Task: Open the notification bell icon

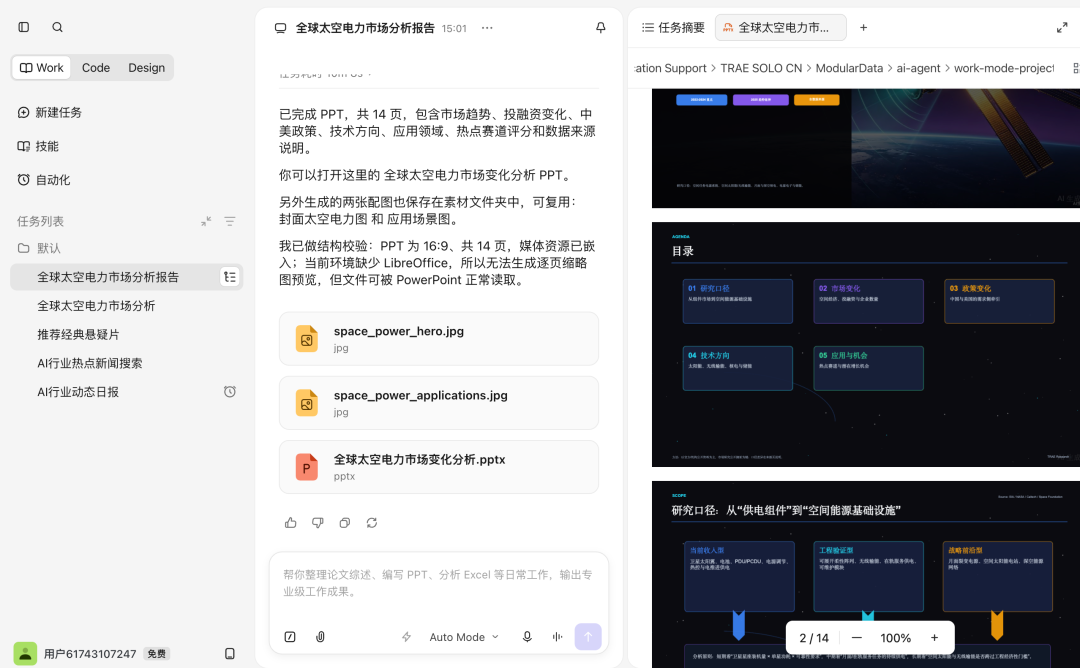Action: point(601,28)
